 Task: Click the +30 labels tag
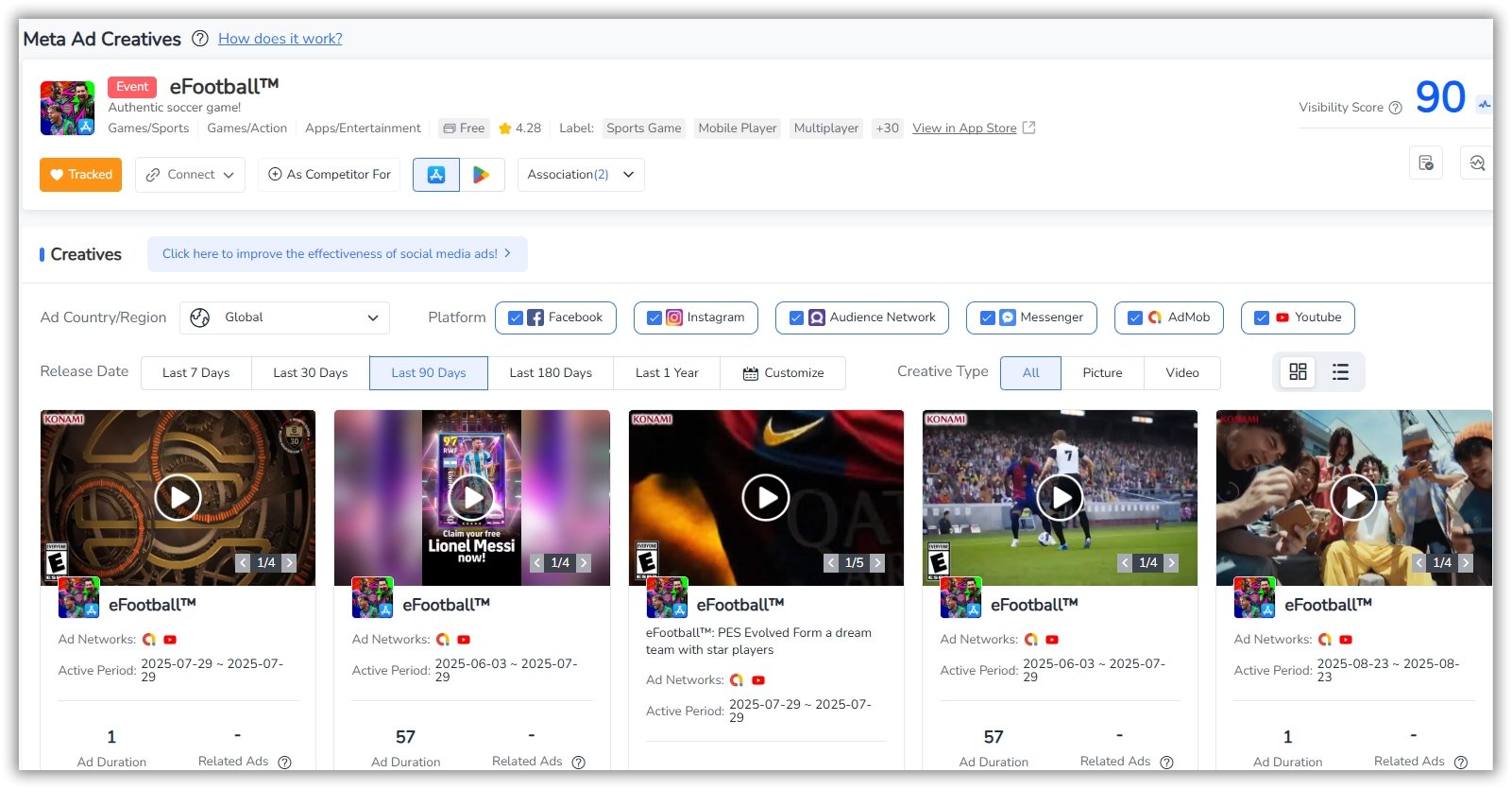[x=887, y=129]
